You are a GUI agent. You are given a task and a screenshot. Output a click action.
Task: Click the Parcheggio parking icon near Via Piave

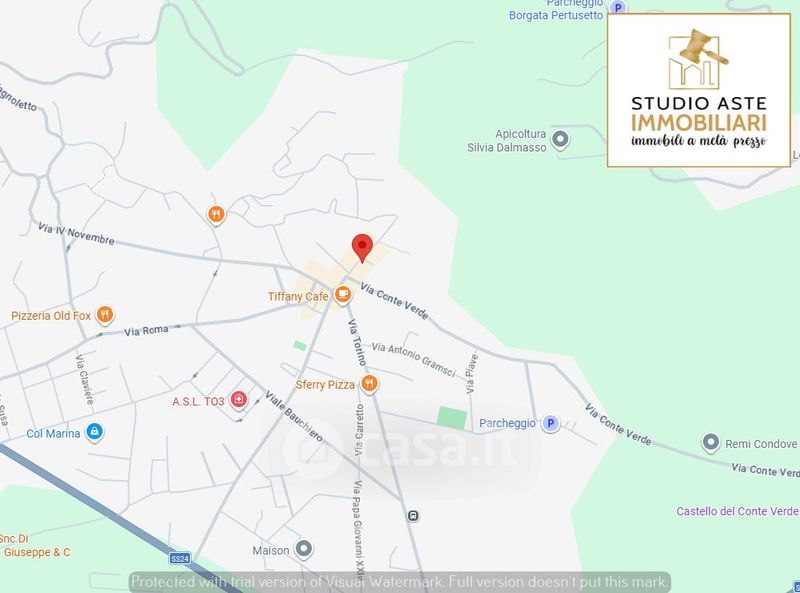click(x=549, y=424)
